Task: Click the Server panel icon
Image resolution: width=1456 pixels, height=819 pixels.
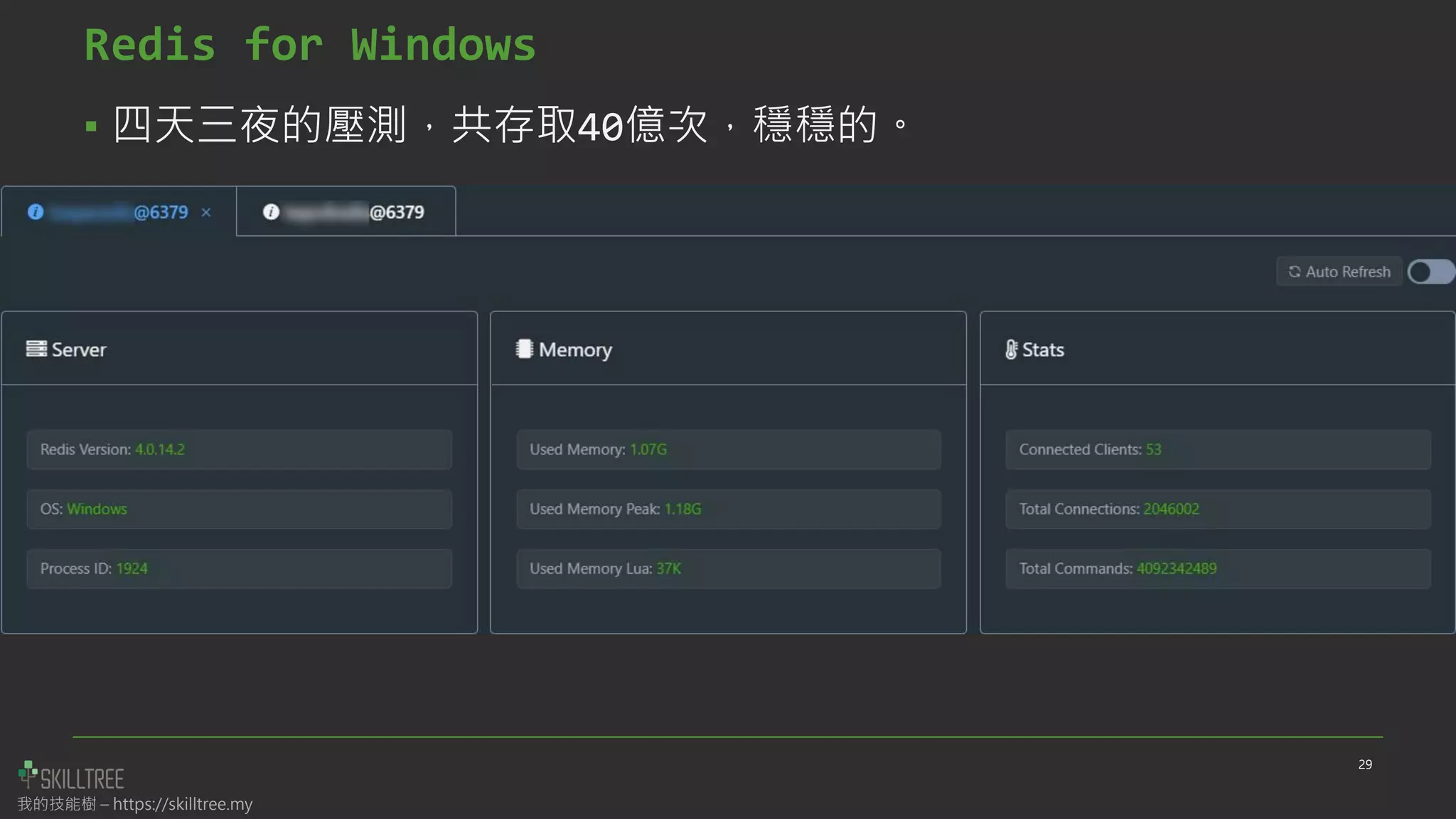Action: [x=36, y=349]
